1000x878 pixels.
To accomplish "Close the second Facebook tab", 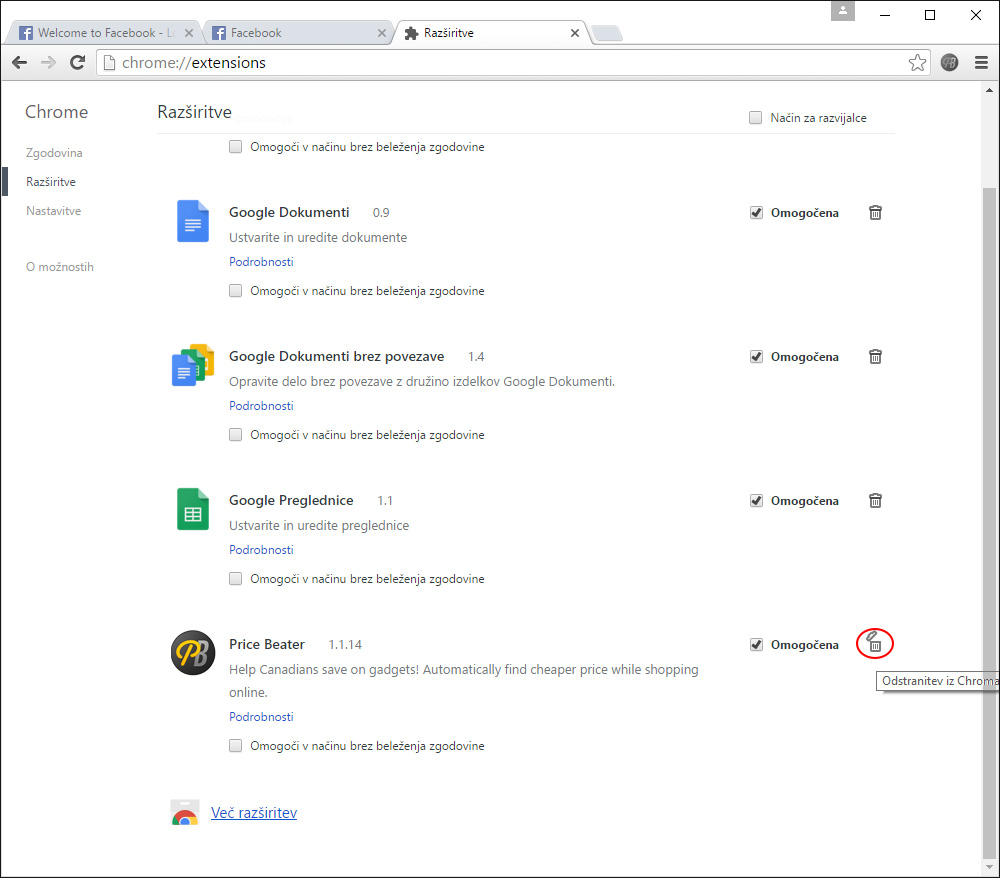I will pos(381,33).
